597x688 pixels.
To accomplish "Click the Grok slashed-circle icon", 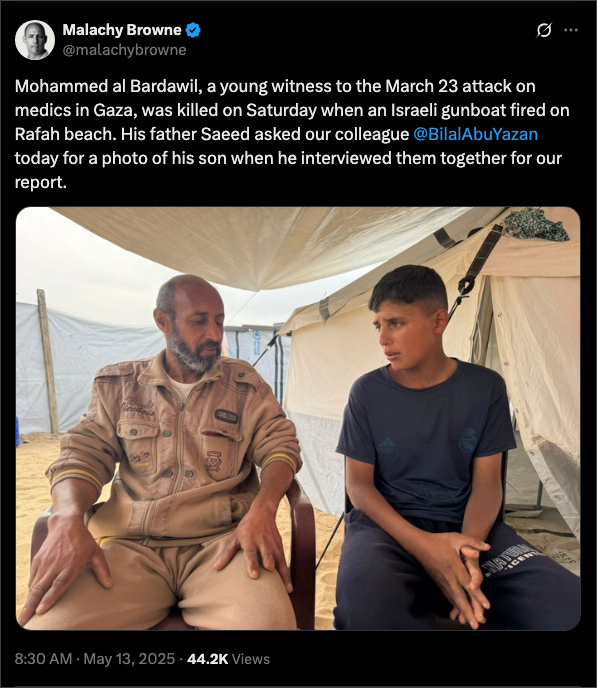I will click(544, 30).
